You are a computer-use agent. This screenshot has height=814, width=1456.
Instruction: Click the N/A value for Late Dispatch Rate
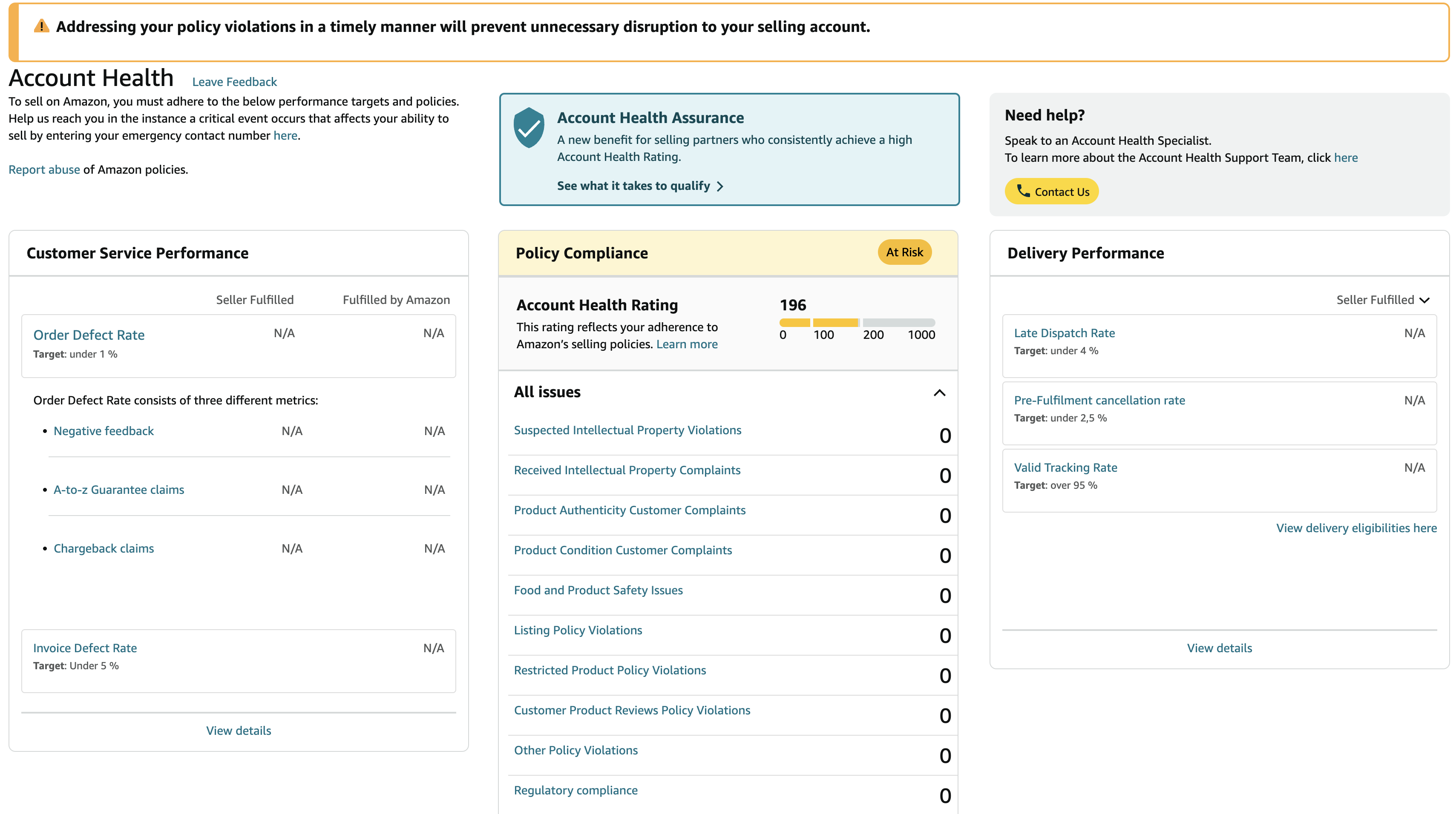pyautogui.click(x=1414, y=333)
